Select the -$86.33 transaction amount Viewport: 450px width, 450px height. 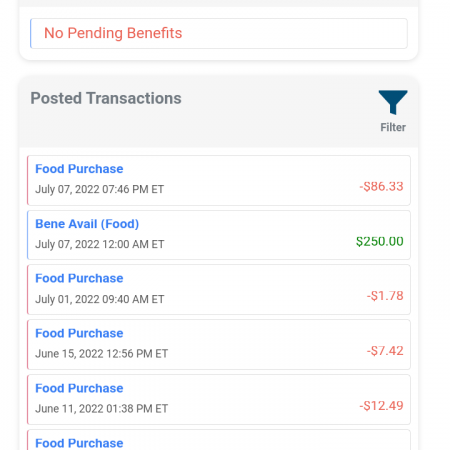381,186
